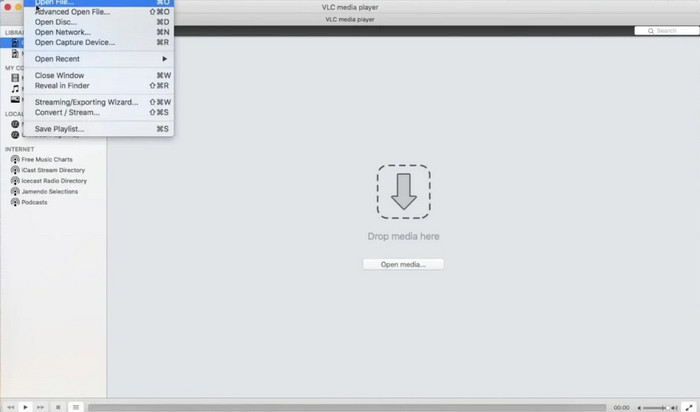Stop playback with the stop button
The height and width of the screenshot is (412, 700).
[x=58, y=407]
